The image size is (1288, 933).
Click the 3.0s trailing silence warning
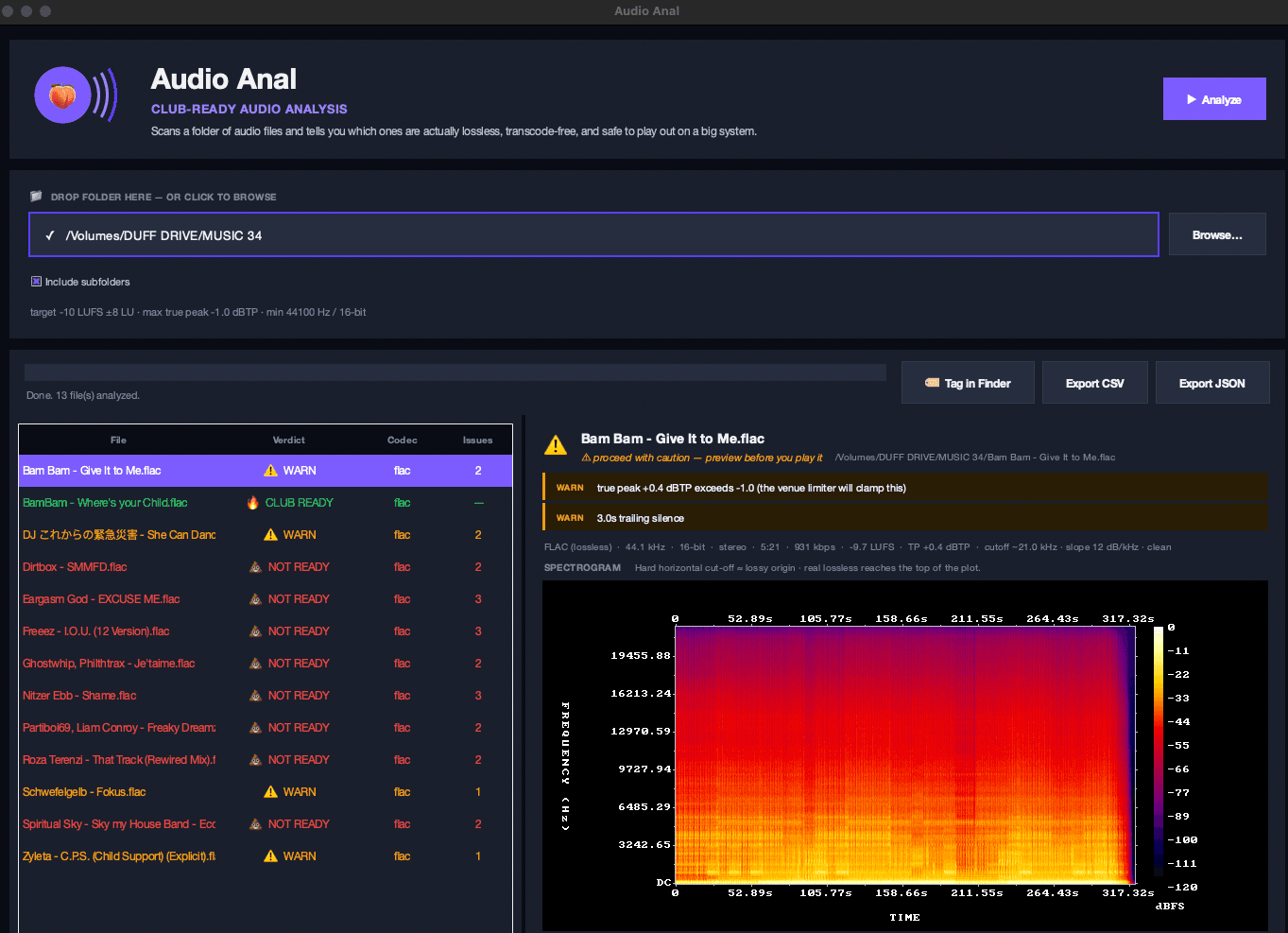pos(905,518)
